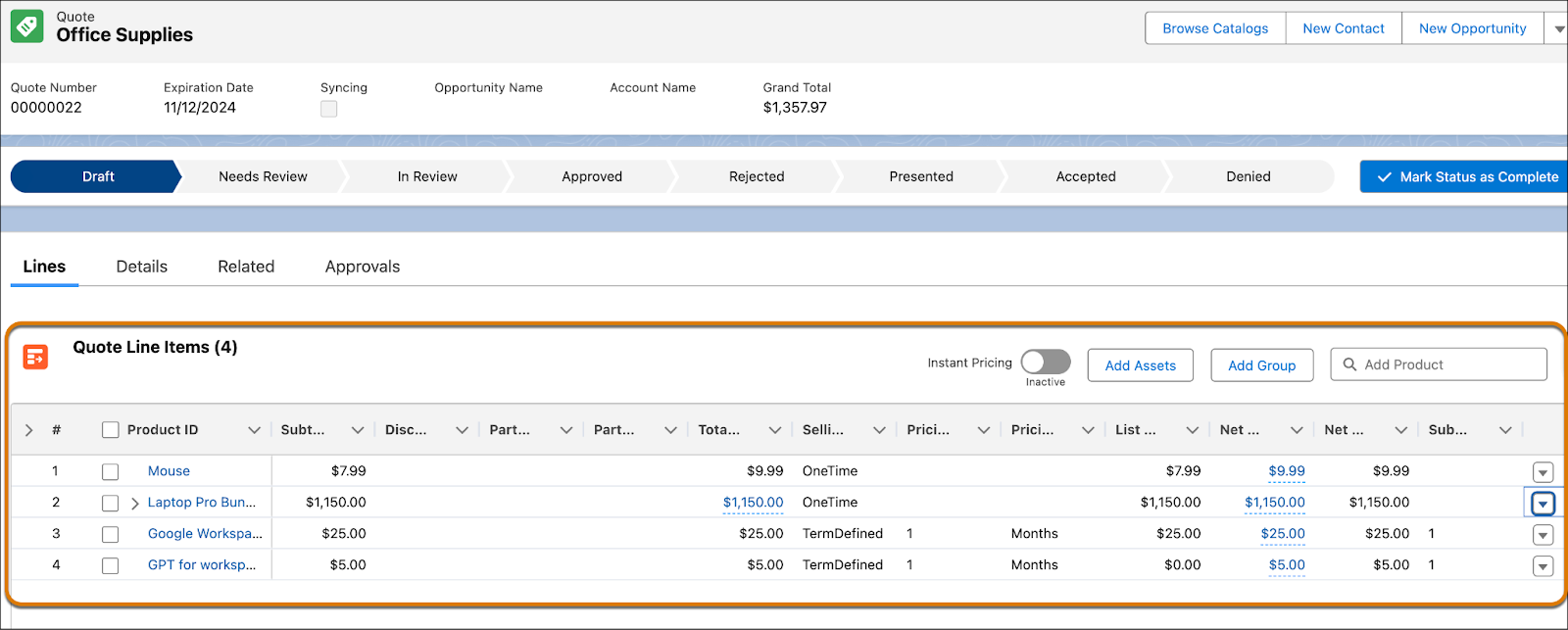Screen dimensions: 1568x630
Task: Click checkmark icon on Mark Status as Complete
Action: pos(1385,177)
